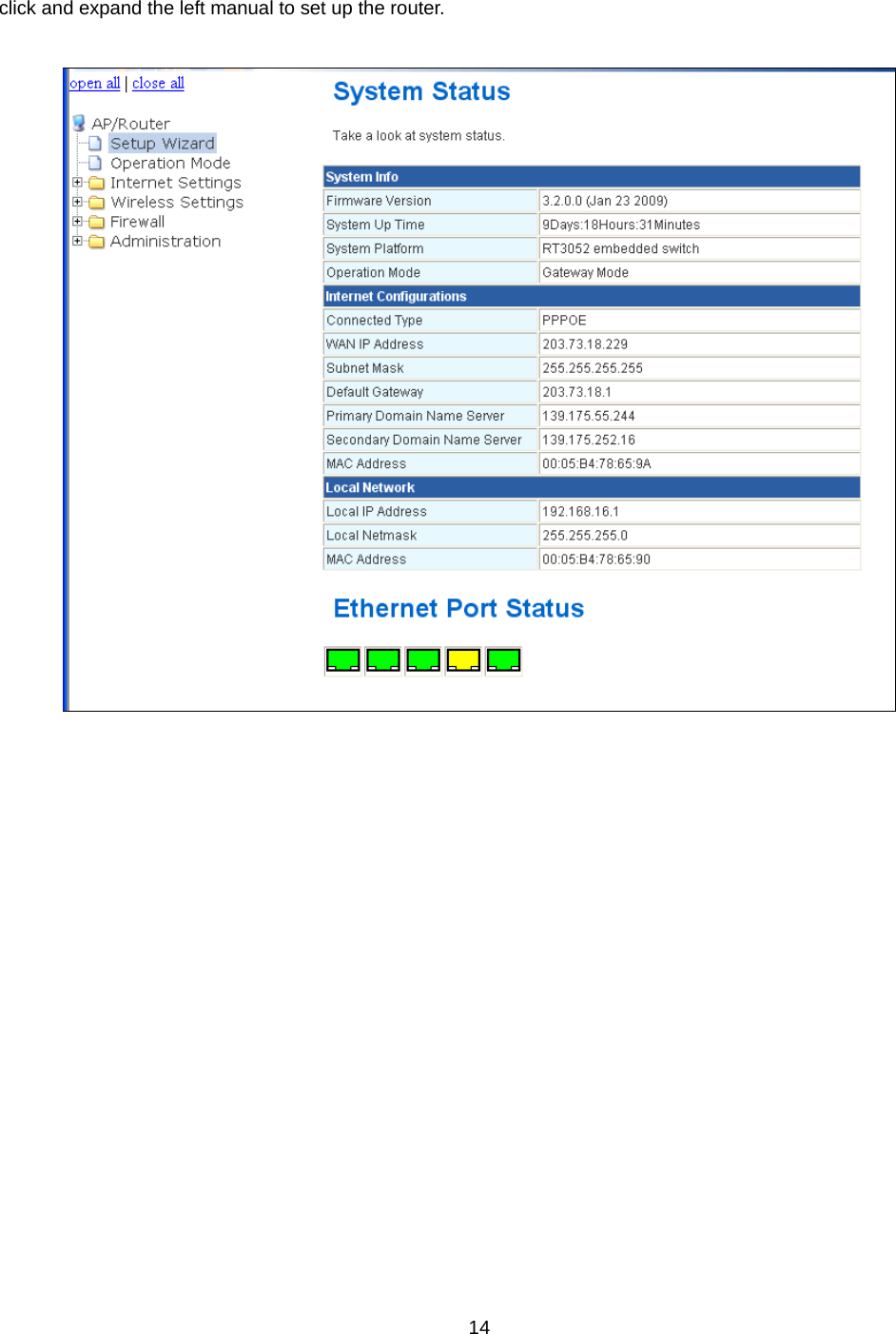Screen dimensions: 896x1334
Task: Click the Primary Domain Name Server label
Action: (x=416, y=416)
